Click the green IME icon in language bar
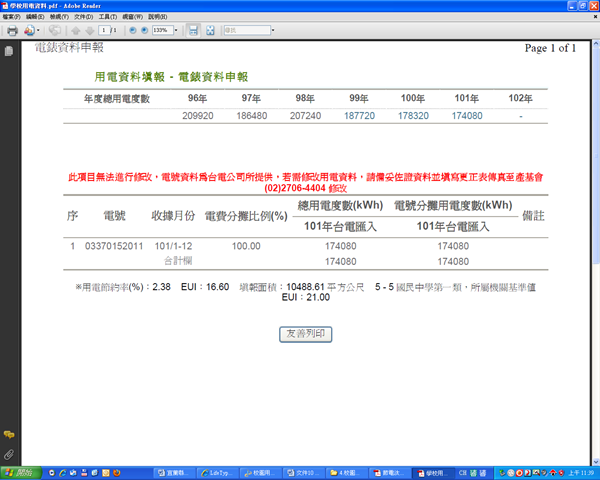The image size is (600, 480). pyautogui.click(x=473, y=473)
